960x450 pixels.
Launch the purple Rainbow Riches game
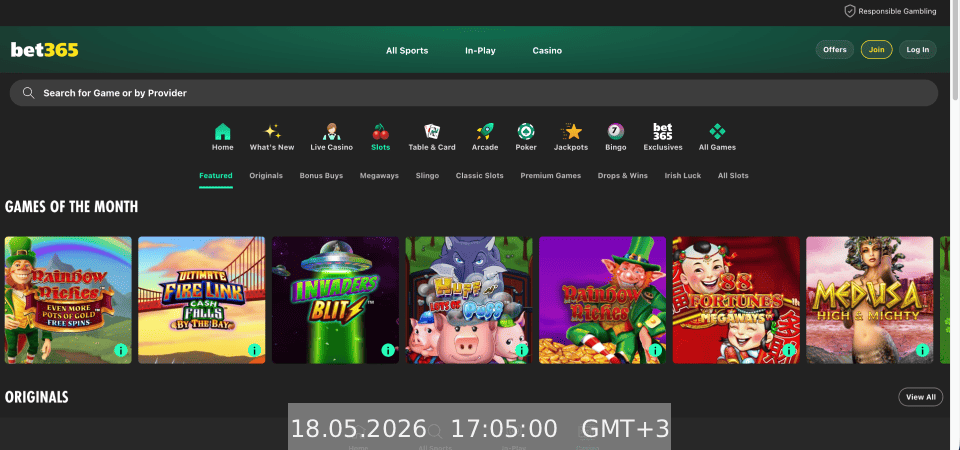[x=602, y=300]
